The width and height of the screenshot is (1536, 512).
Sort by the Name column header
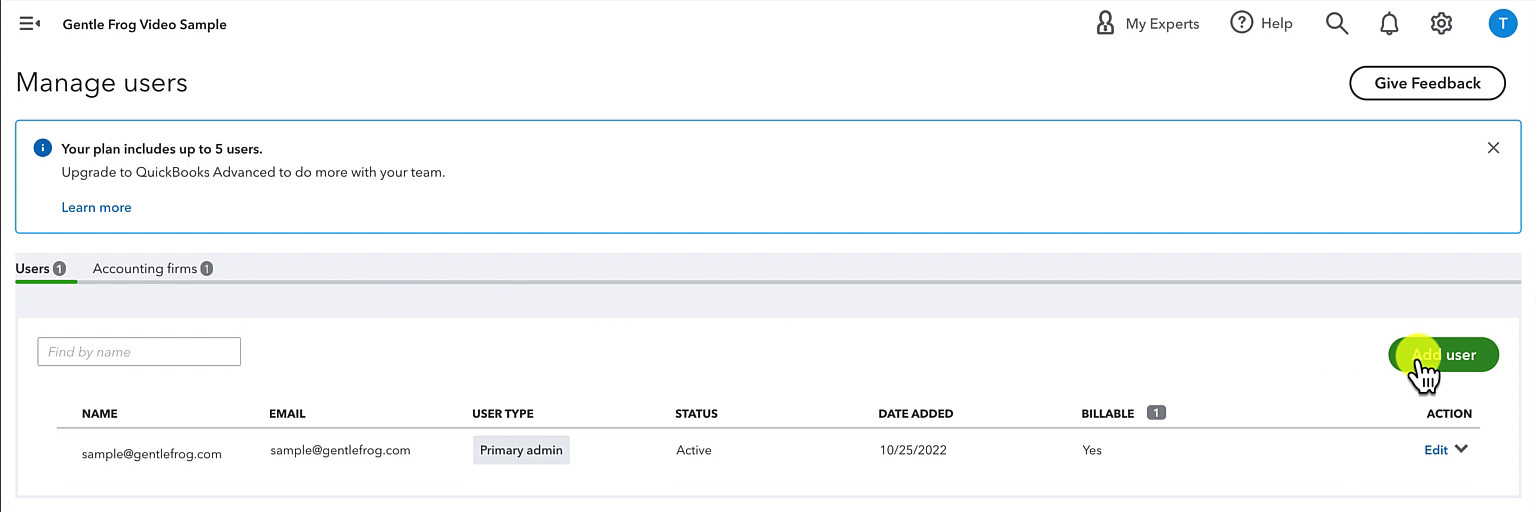tap(99, 413)
